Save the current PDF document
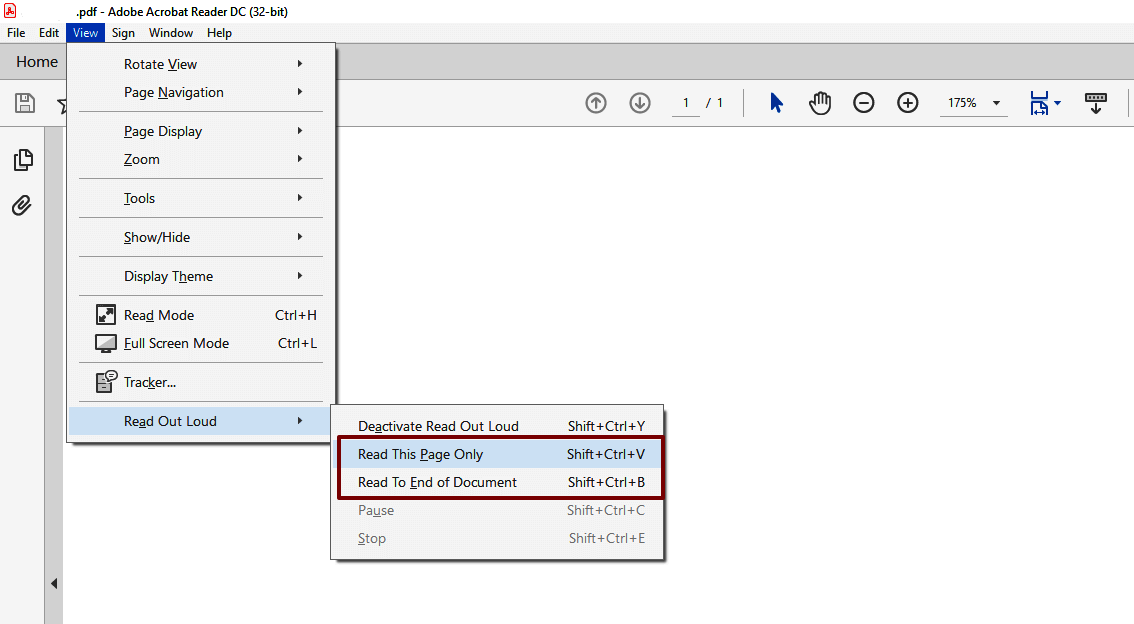1134x624 pixels. (x=23, y=103)
